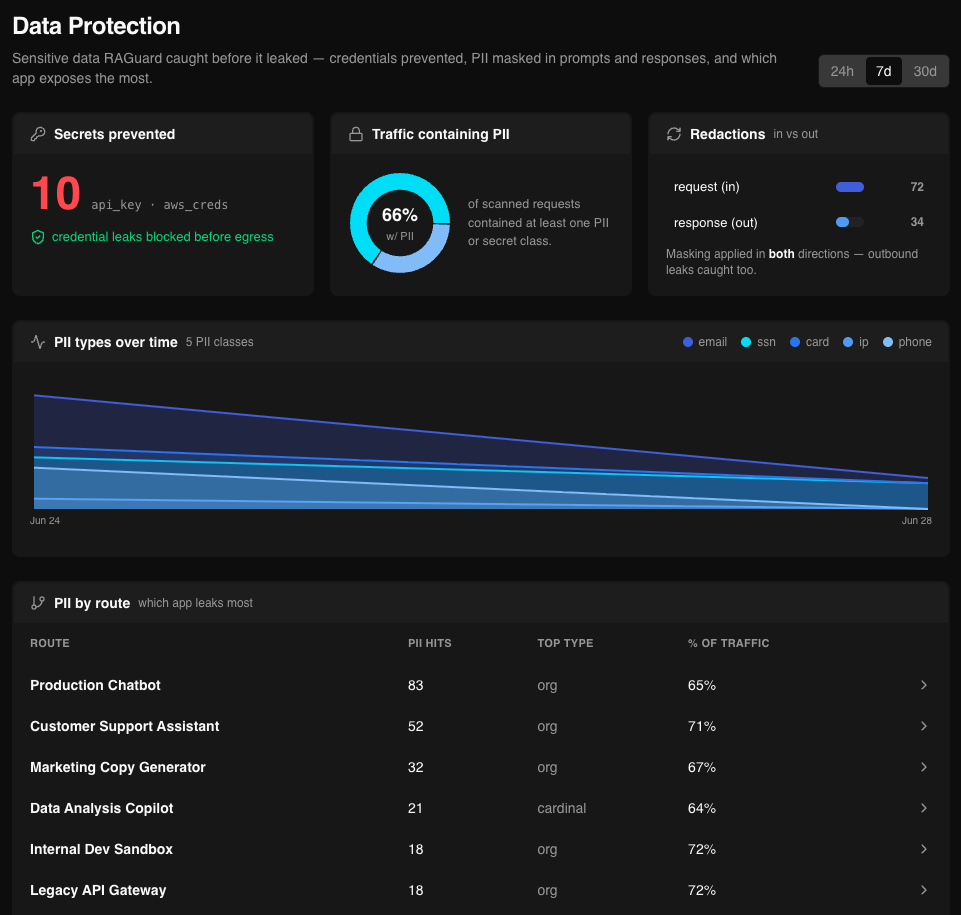
Task: Click the 65% of traffic cell
Action: 702,685
